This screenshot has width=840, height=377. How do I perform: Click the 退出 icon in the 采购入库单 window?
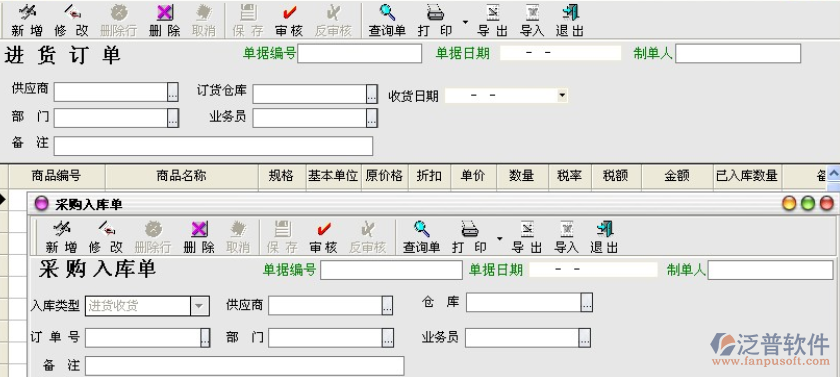click(604, 237)
